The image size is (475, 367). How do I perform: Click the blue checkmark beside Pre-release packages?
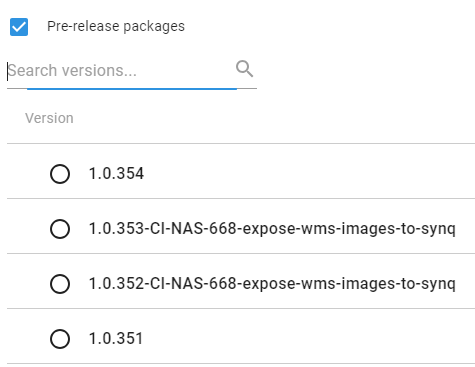coord(19,27)
